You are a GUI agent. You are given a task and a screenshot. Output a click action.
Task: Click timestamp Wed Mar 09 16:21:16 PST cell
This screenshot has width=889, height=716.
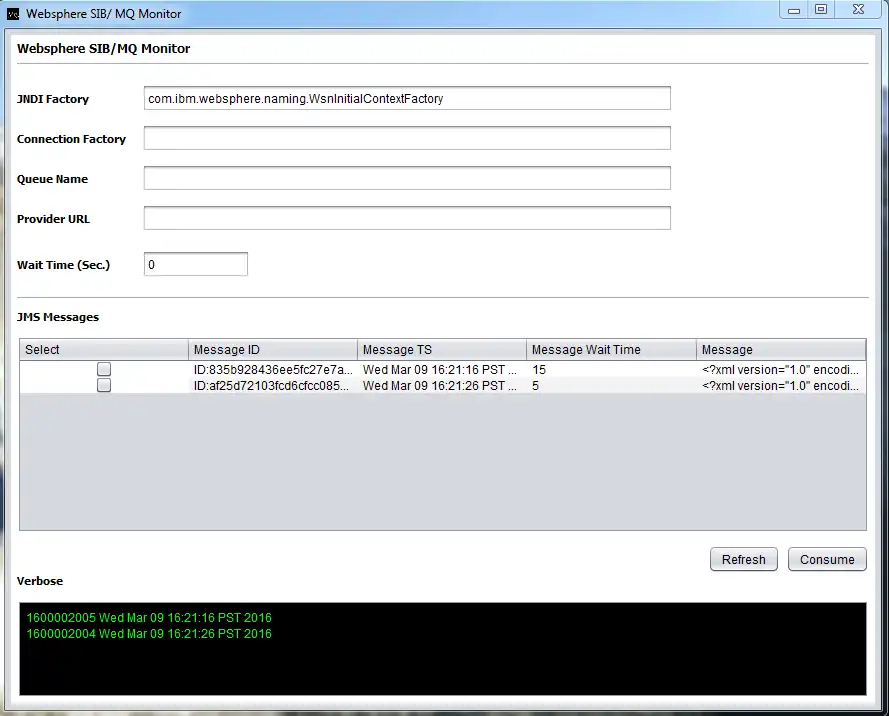point(442,370)
